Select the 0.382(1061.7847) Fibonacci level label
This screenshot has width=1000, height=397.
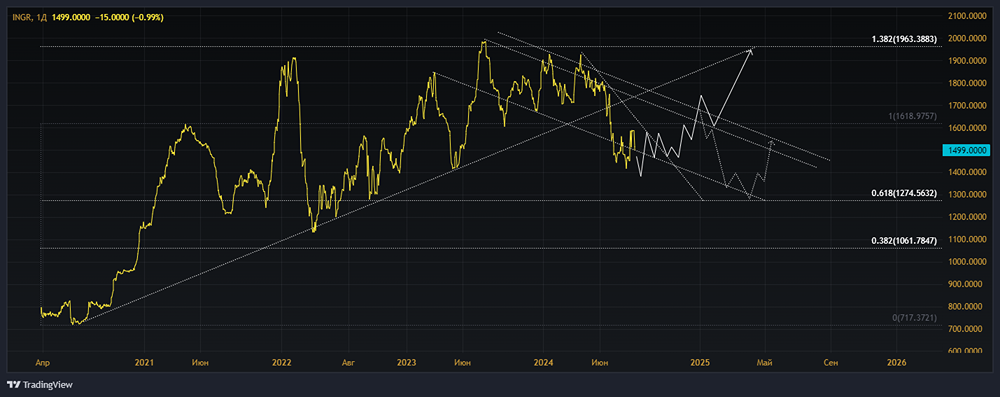pyautogui.click(x=904, y=241)
